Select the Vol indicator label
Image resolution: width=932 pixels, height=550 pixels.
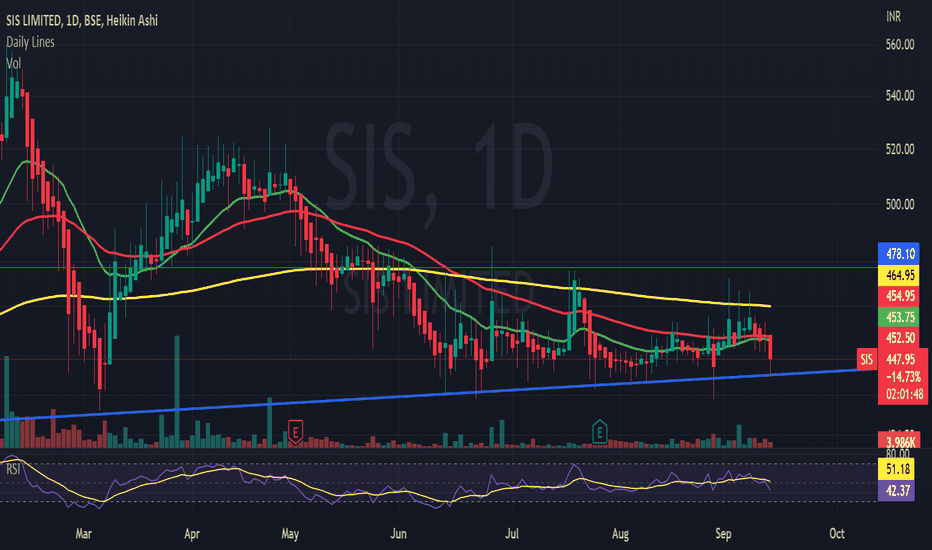(13, 63)
